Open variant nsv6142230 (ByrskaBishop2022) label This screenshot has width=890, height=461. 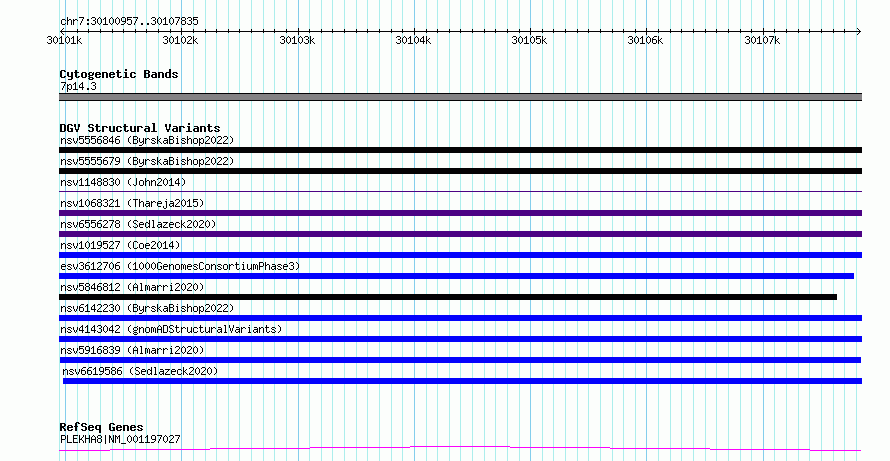(x=147, y=308)
